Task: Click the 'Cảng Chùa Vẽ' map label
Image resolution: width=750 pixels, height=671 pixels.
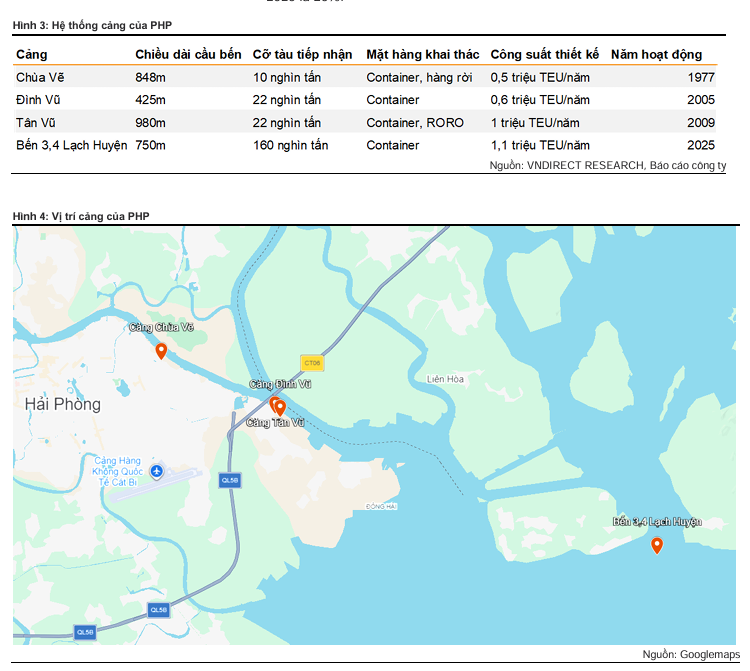Action: pyautogui.click(x=161, y=327)
